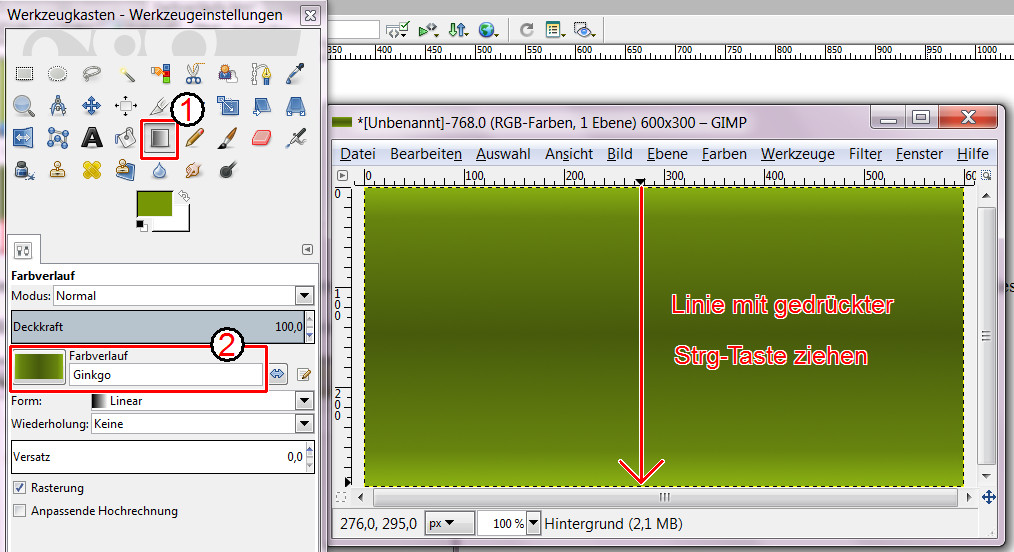Select the Flip tool
The image size is (1014, 552).
24,138
